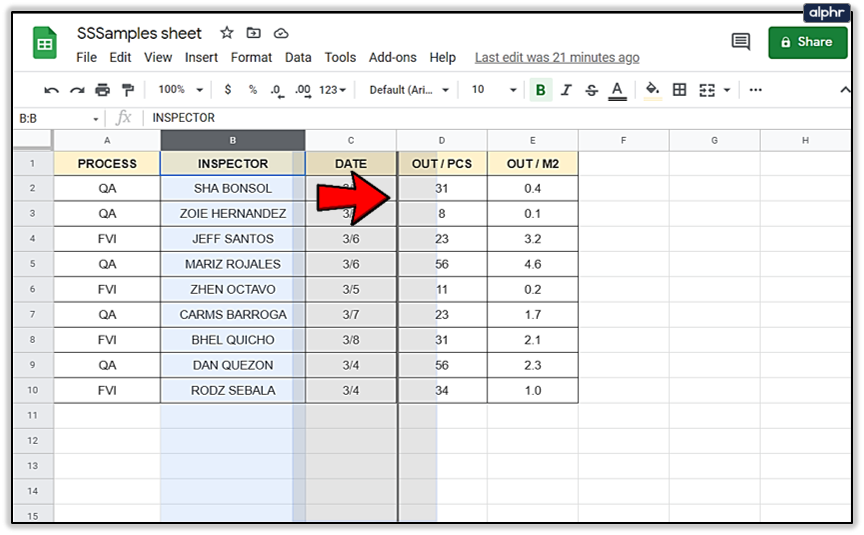This screenshot has width=864, height=535.
Task: Click the move to folder icon
Action: [254, 34]
